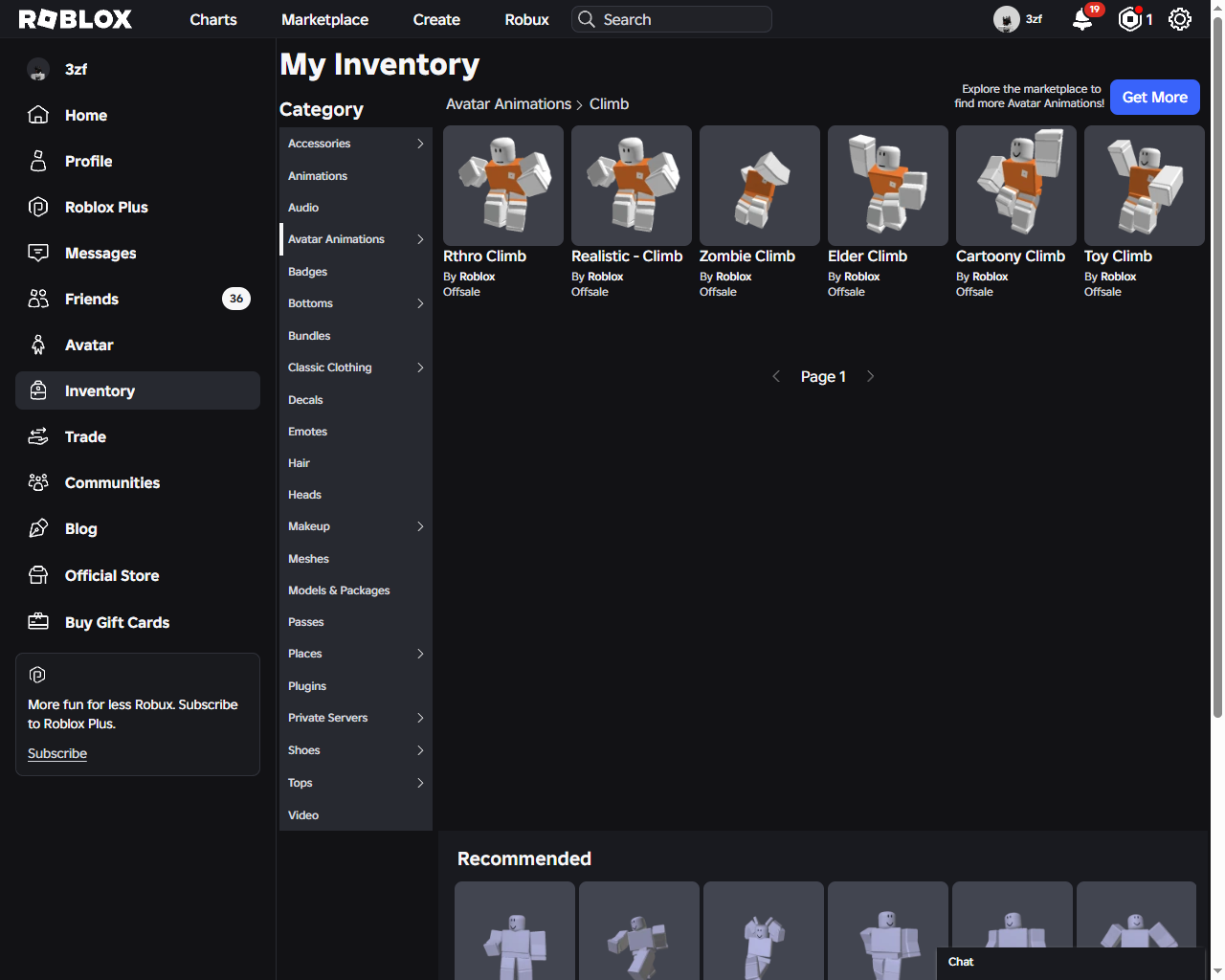
Task: Open the Zombie Climb item title
Action: pos(747,256)
